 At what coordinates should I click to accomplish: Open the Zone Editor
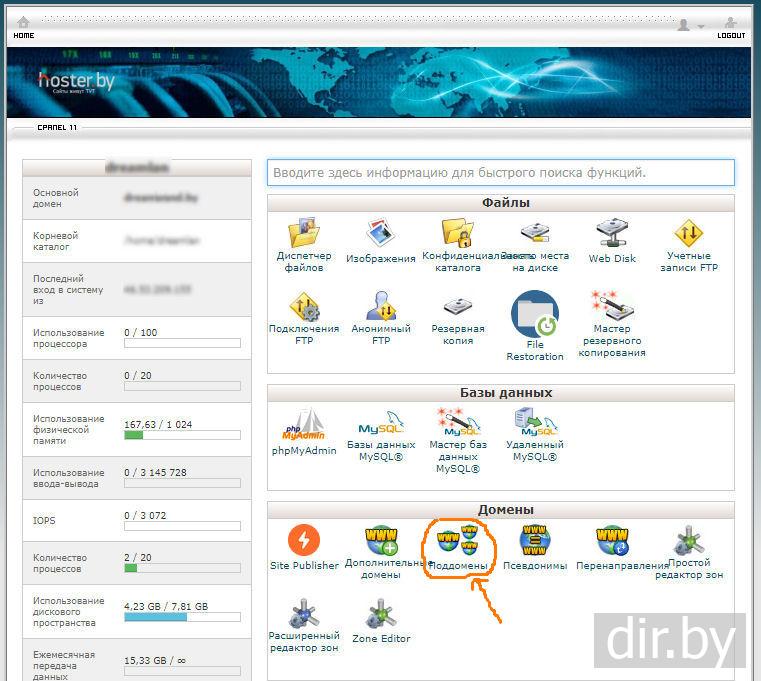[x=381, y=621]
